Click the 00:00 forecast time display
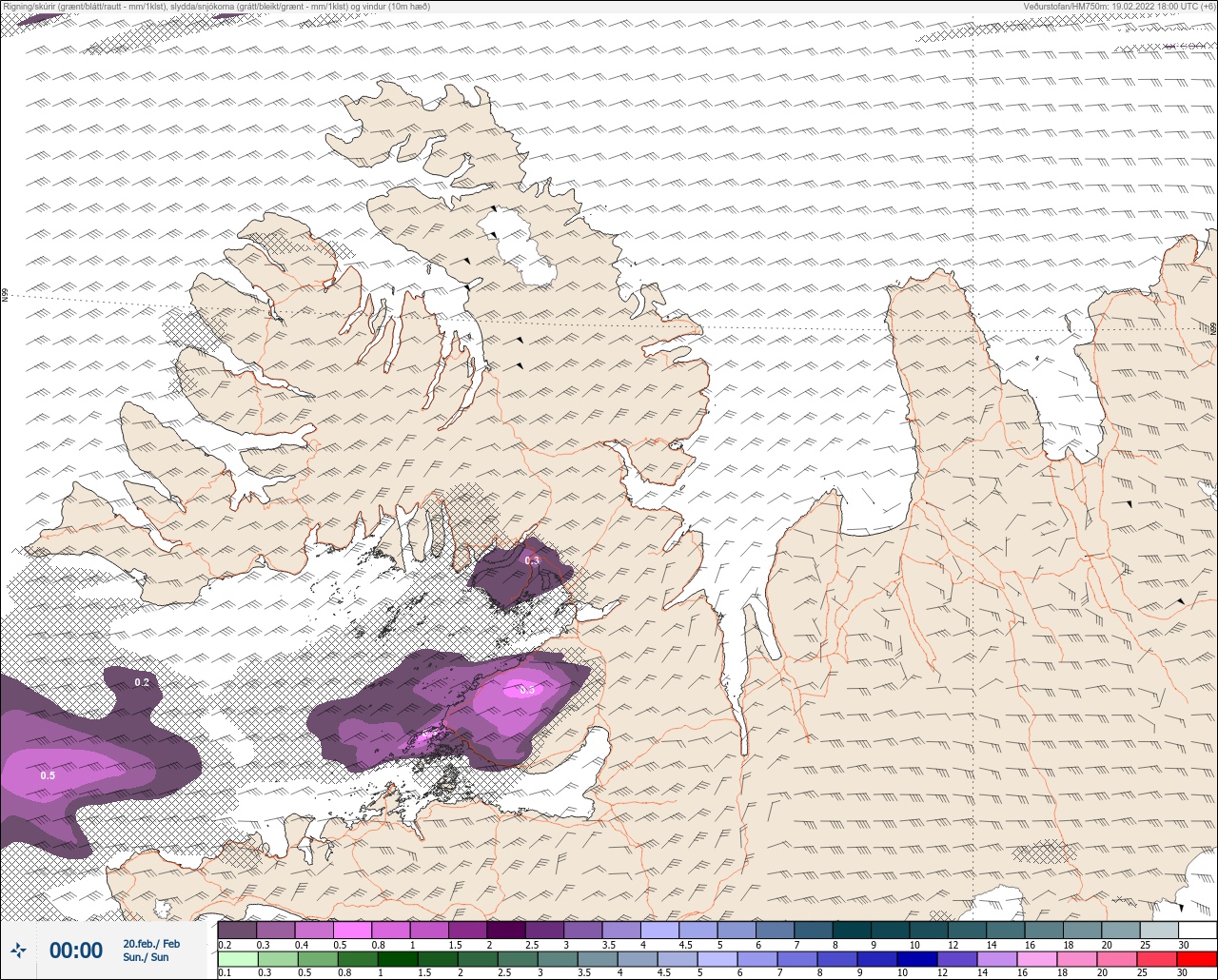This screenshot has height=980, width=1218. [76, 951]
